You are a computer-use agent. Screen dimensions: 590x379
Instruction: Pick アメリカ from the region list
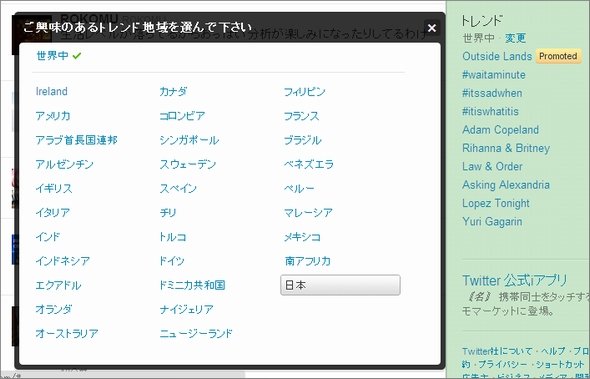(53, 116)
